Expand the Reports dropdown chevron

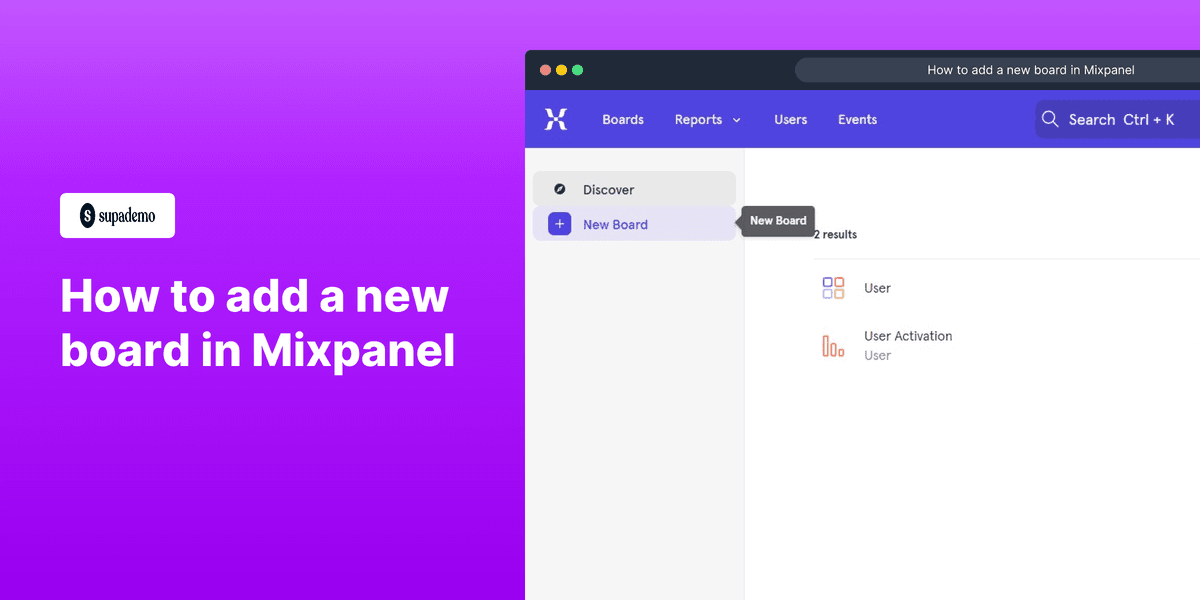(x=737, y=119)
